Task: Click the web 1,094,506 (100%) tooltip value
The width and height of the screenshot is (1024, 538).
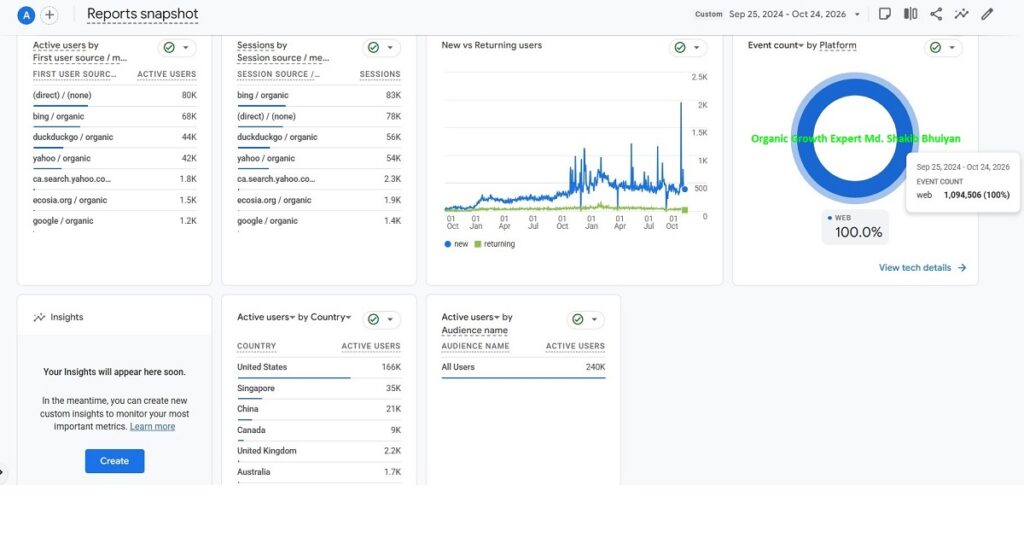Action: pos(963,195)
